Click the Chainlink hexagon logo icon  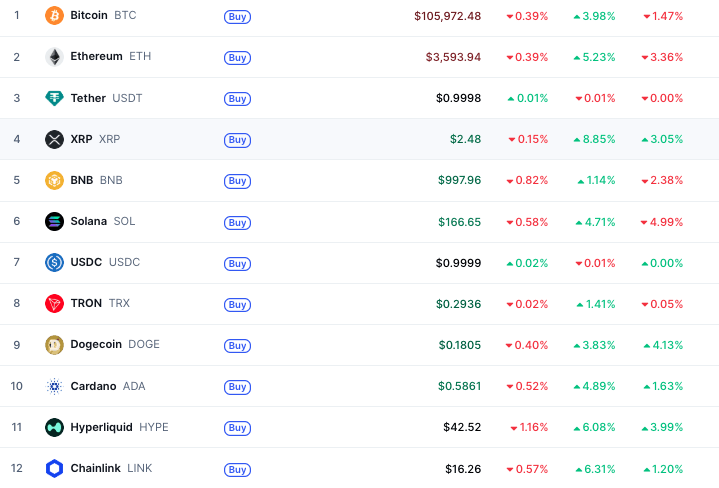[54, 468]
